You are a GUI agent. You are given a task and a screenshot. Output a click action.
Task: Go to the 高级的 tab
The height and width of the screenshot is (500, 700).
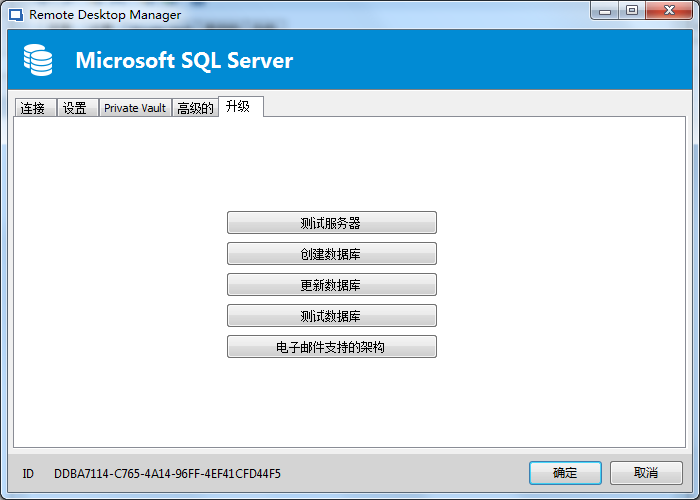pos(195,108)
